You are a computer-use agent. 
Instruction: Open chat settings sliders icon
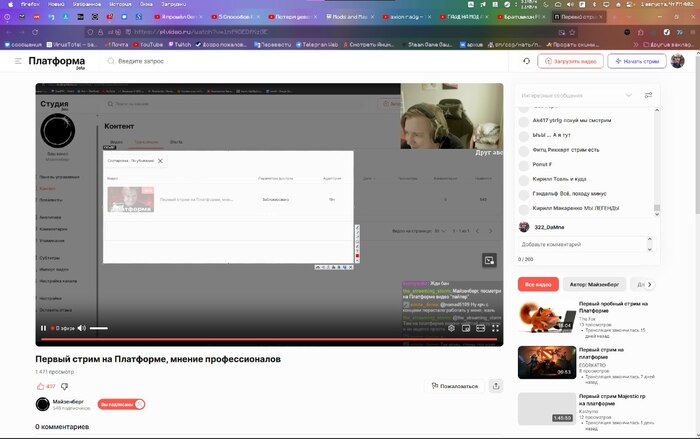coord(648,95)
